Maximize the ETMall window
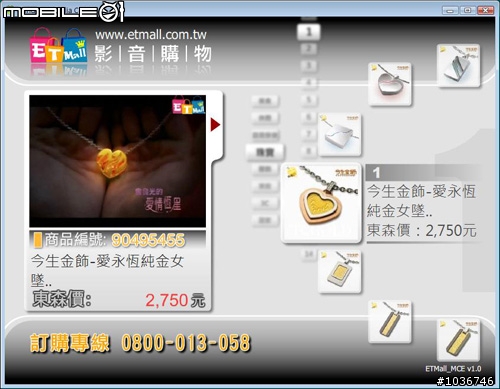500x389 pixels. pos(468,10)
